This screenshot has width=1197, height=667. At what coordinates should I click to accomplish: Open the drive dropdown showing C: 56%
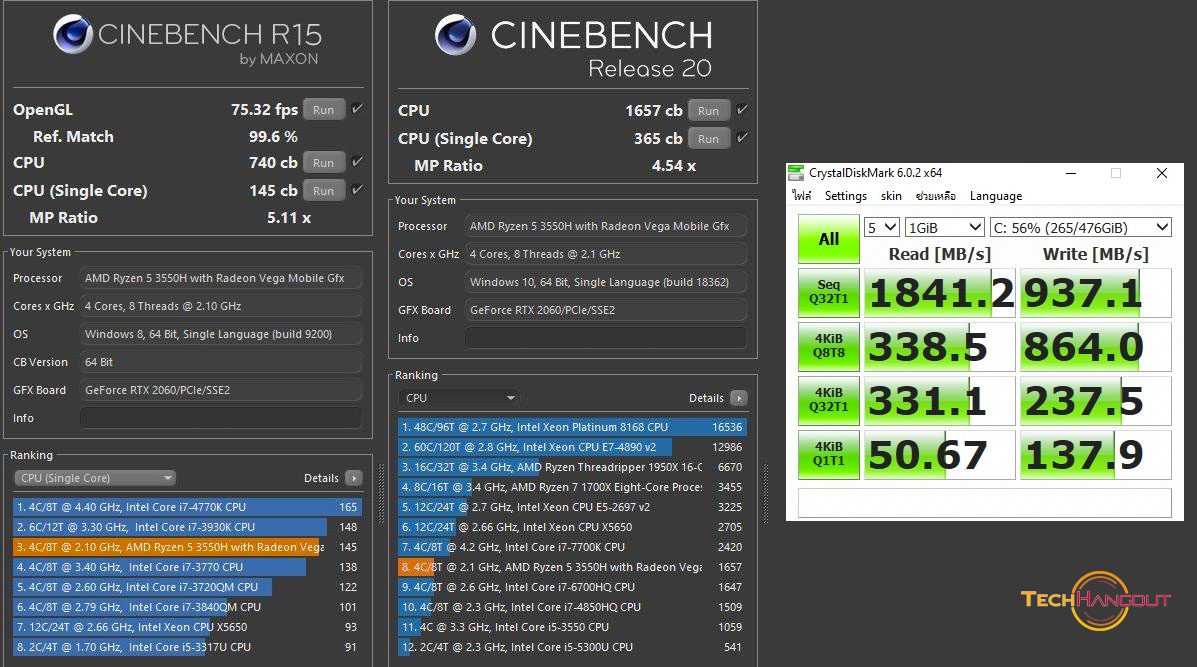[1080, 227]
